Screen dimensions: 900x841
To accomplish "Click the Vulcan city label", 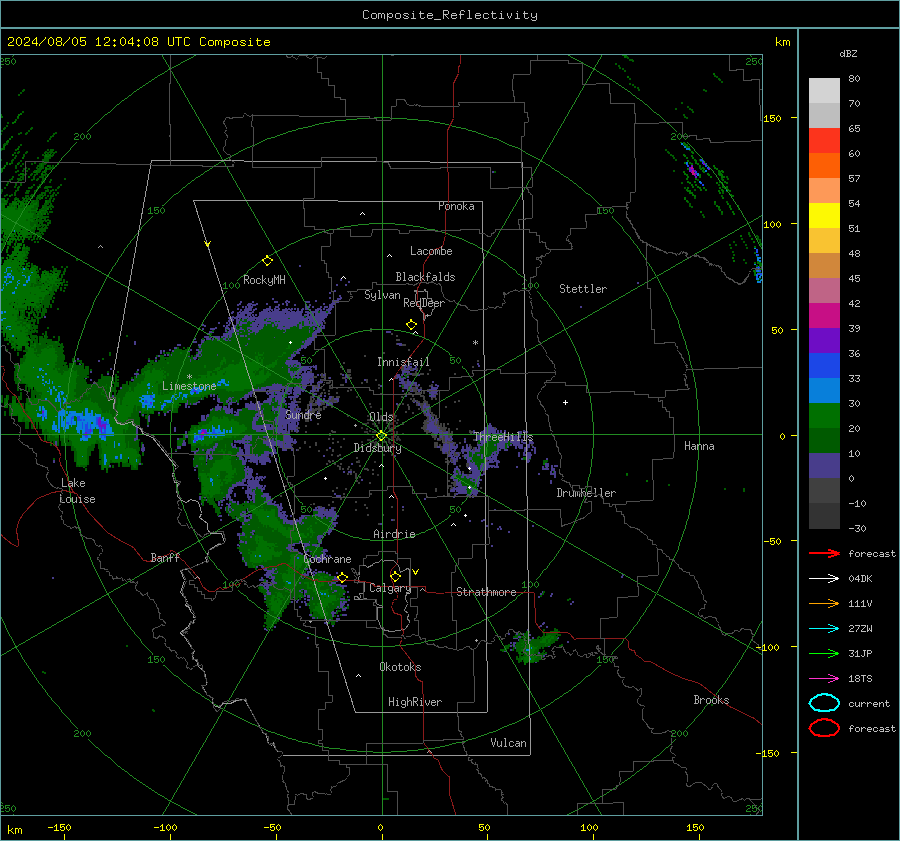I will tap(508, 743).
